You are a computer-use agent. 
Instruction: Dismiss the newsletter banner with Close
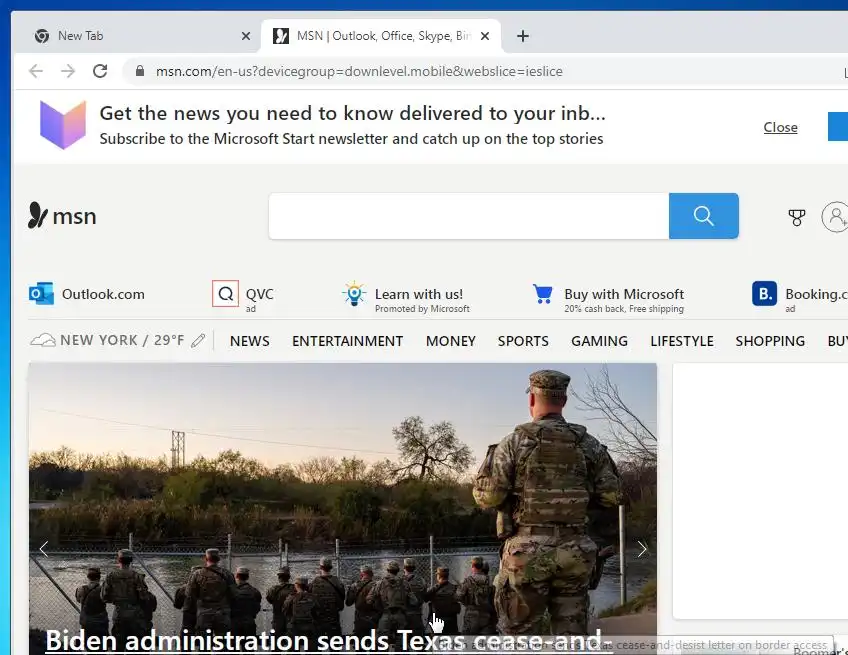tap(780, 127)
